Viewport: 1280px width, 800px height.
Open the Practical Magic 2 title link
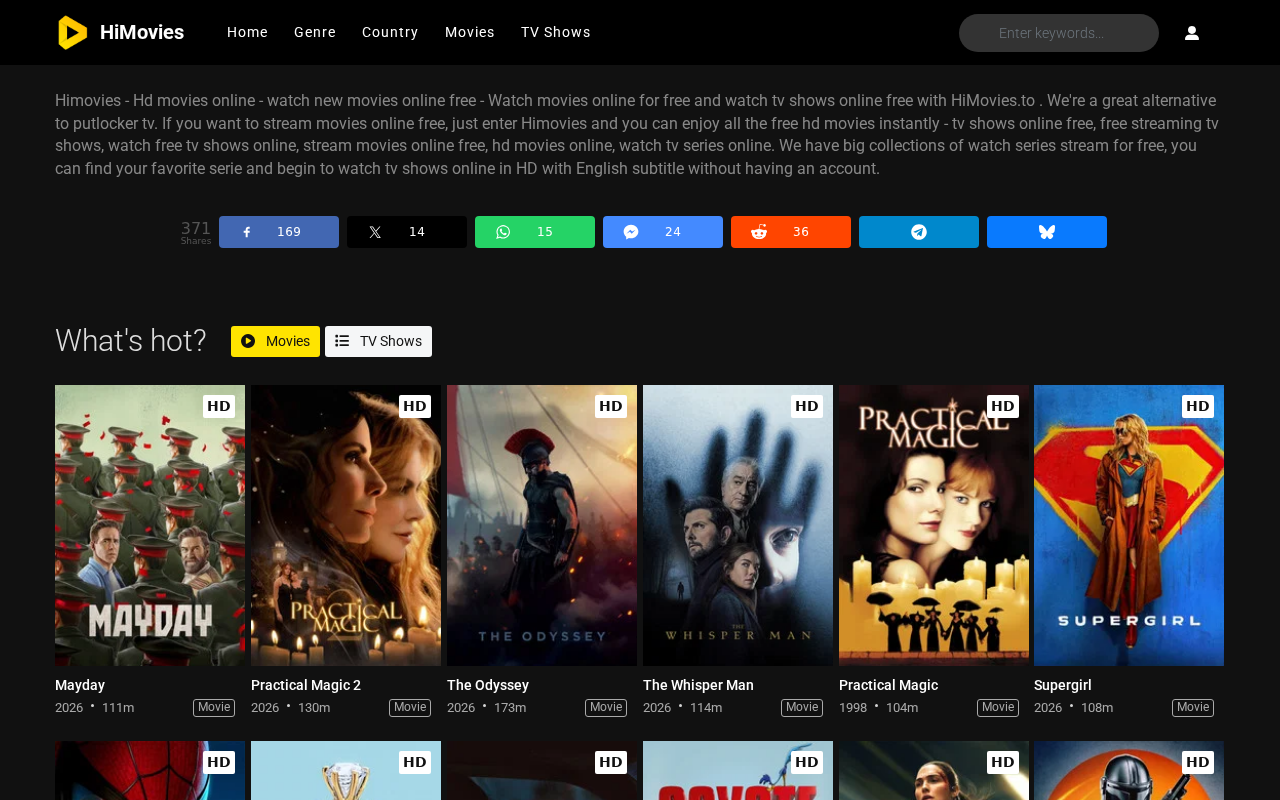tap(306, 685)
